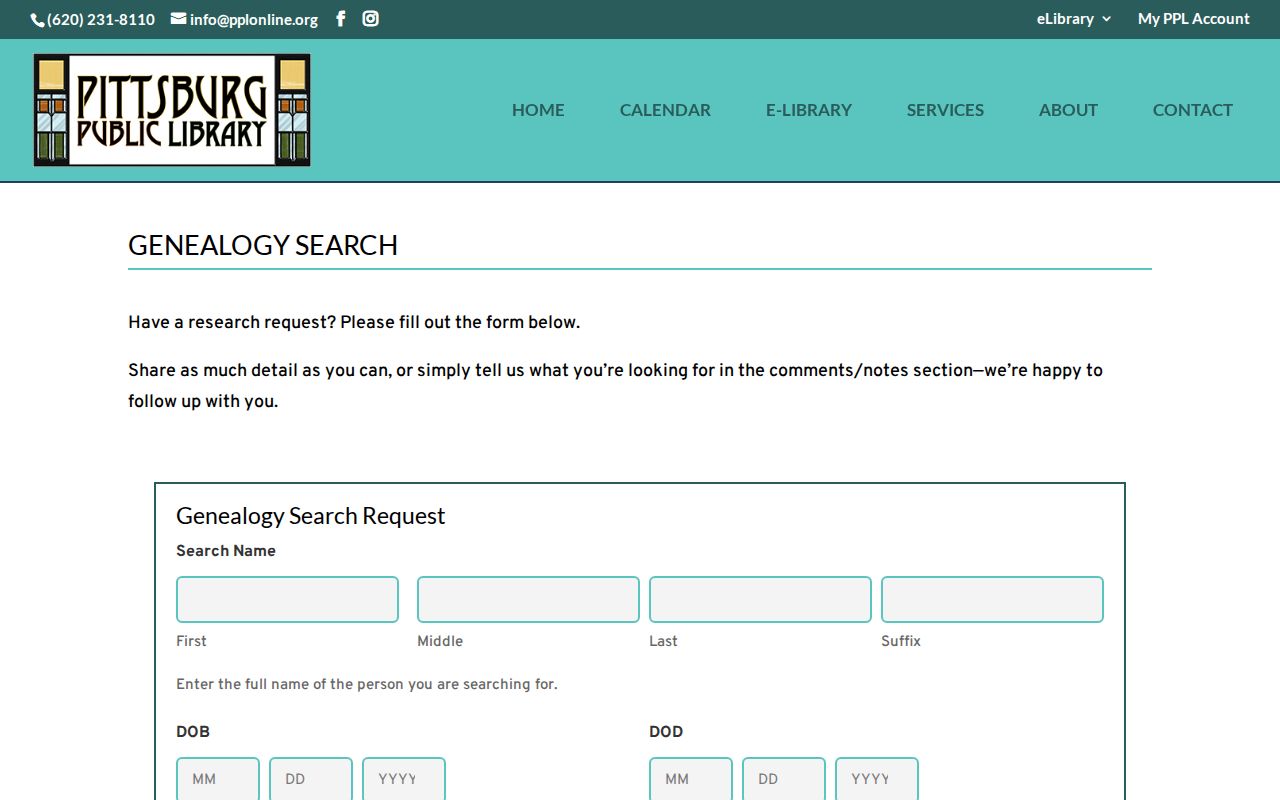1280x800 pixels.
Task: Focus the First name field
Action: [287, 599]
